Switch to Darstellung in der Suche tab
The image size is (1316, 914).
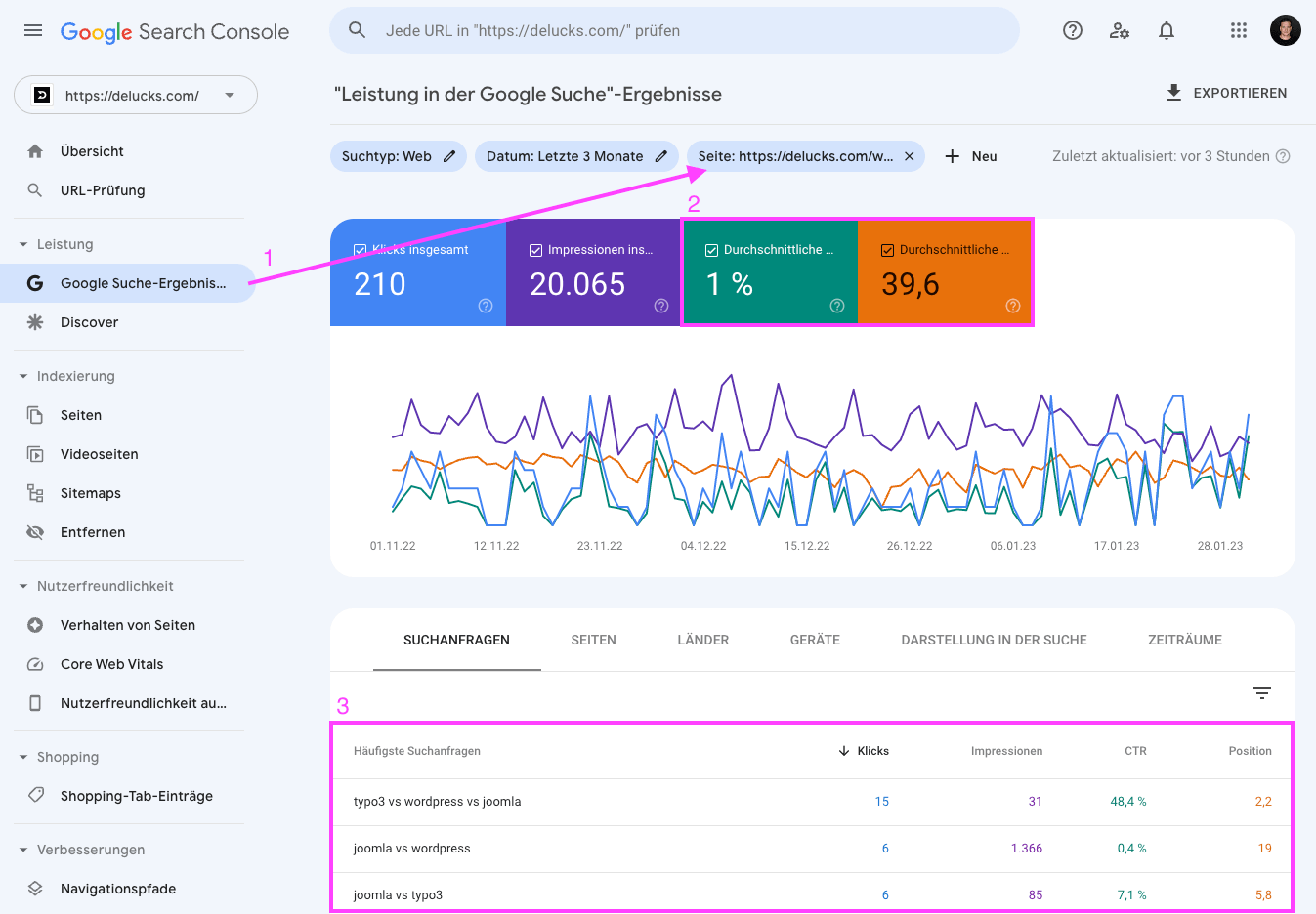click(x=994, y=640)
